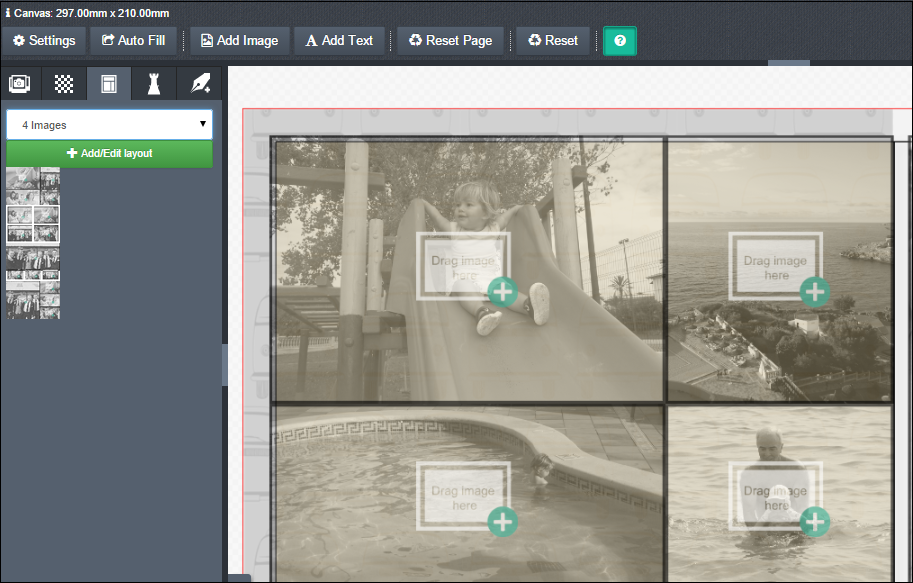Select the layouts tab icon
Viewport: 913px width, 583px height.
point(109,85)
